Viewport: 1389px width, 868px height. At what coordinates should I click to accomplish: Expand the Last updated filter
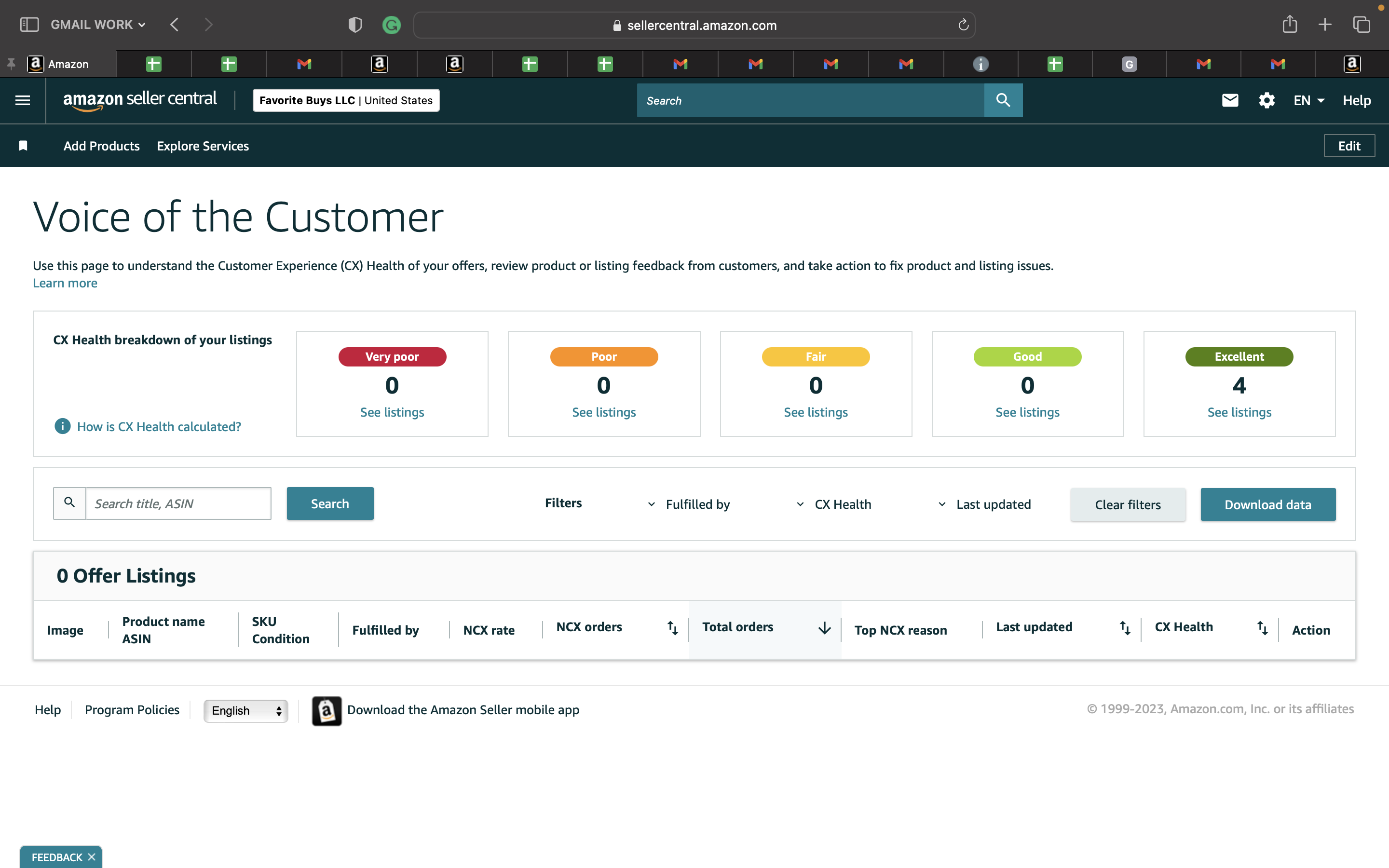pyautogui.click(x=984, y=504)
